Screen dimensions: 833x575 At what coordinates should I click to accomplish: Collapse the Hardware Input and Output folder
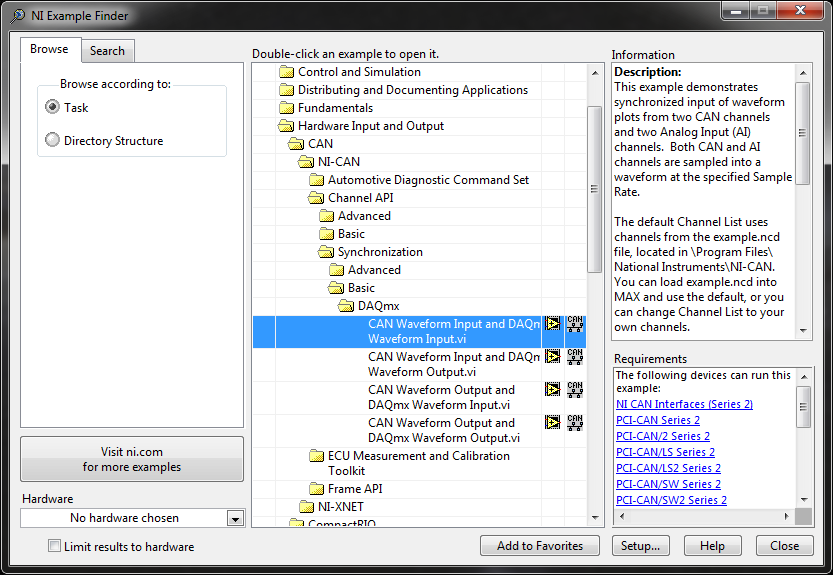click(x=286, y=126)
